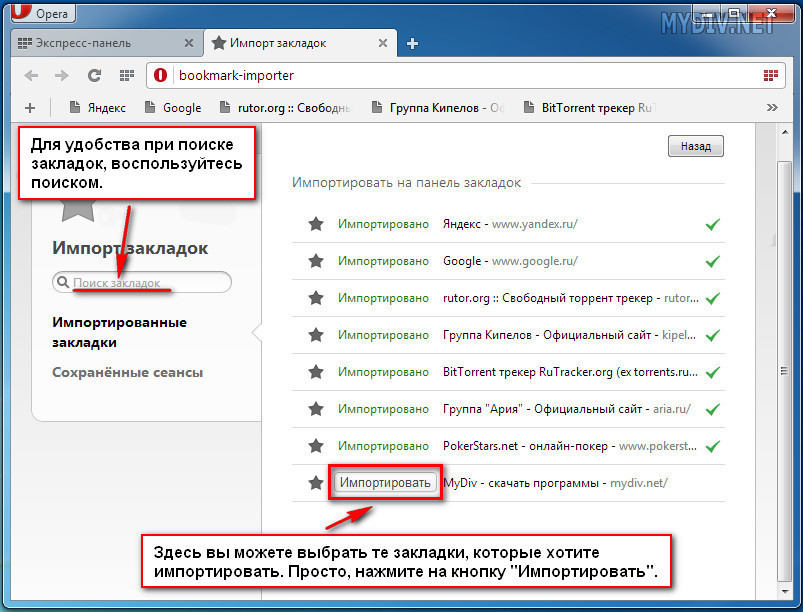This screenshot has height=612, width=803.
Task: Click Импортировать на панель закладок heading
Action: pos(406,182)
